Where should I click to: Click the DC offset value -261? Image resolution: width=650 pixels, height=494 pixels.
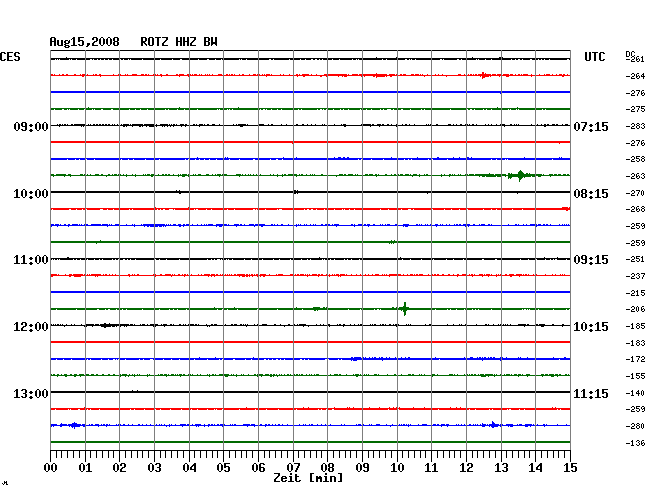[x=635, y=59]
